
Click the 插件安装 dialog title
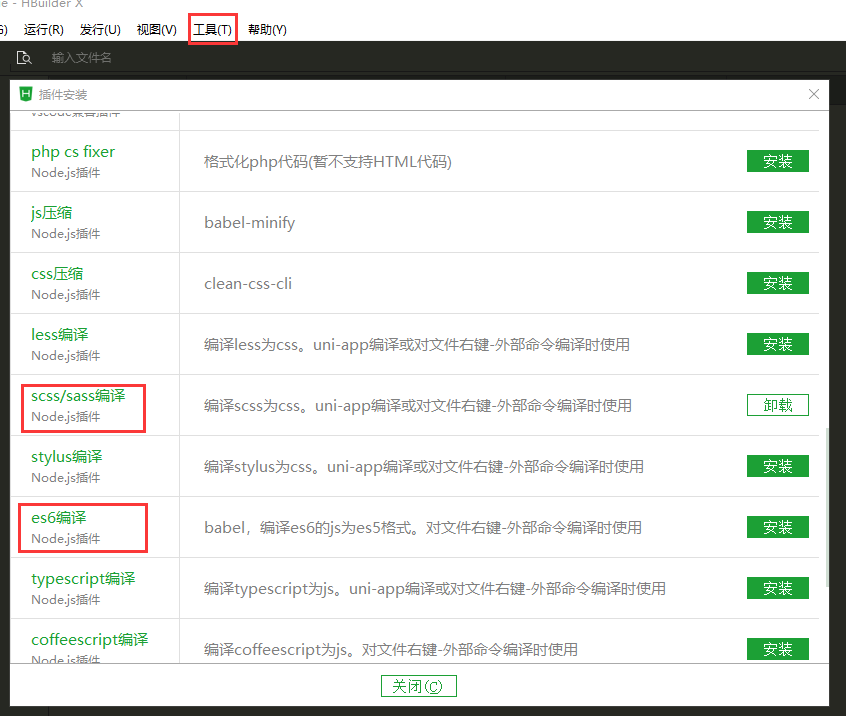(63, 94)
